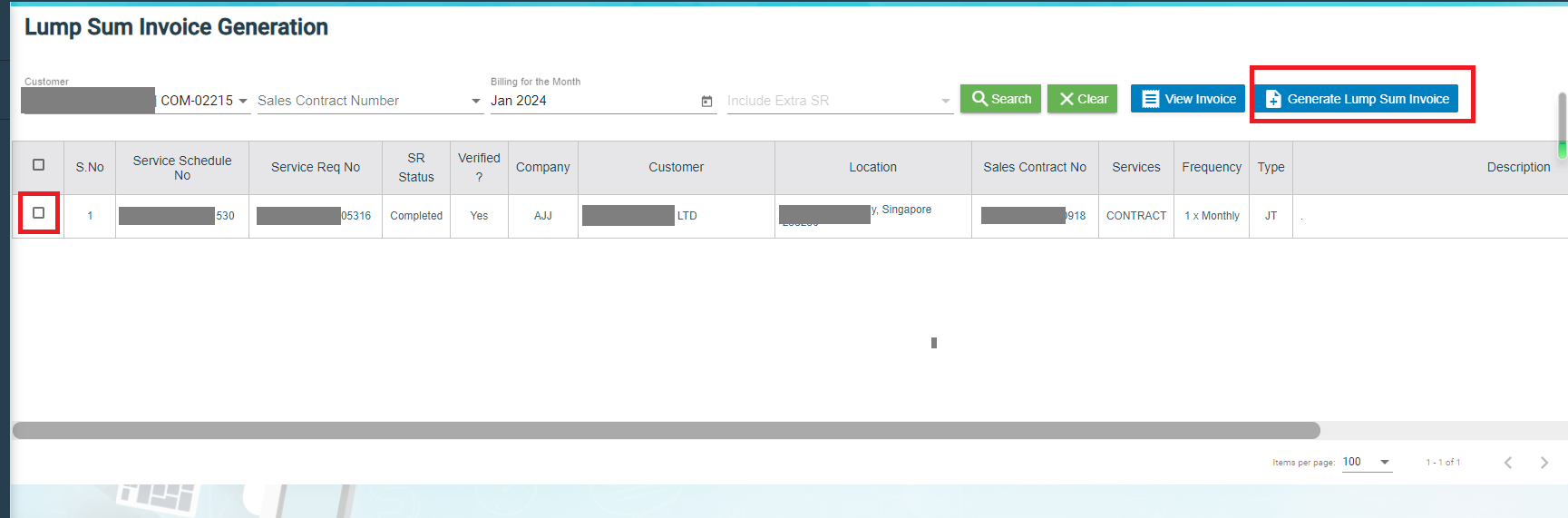Click the X icon on Clear button
Image resolution: width=1568 pixels, height=518 pixels.
(1066, 99)
